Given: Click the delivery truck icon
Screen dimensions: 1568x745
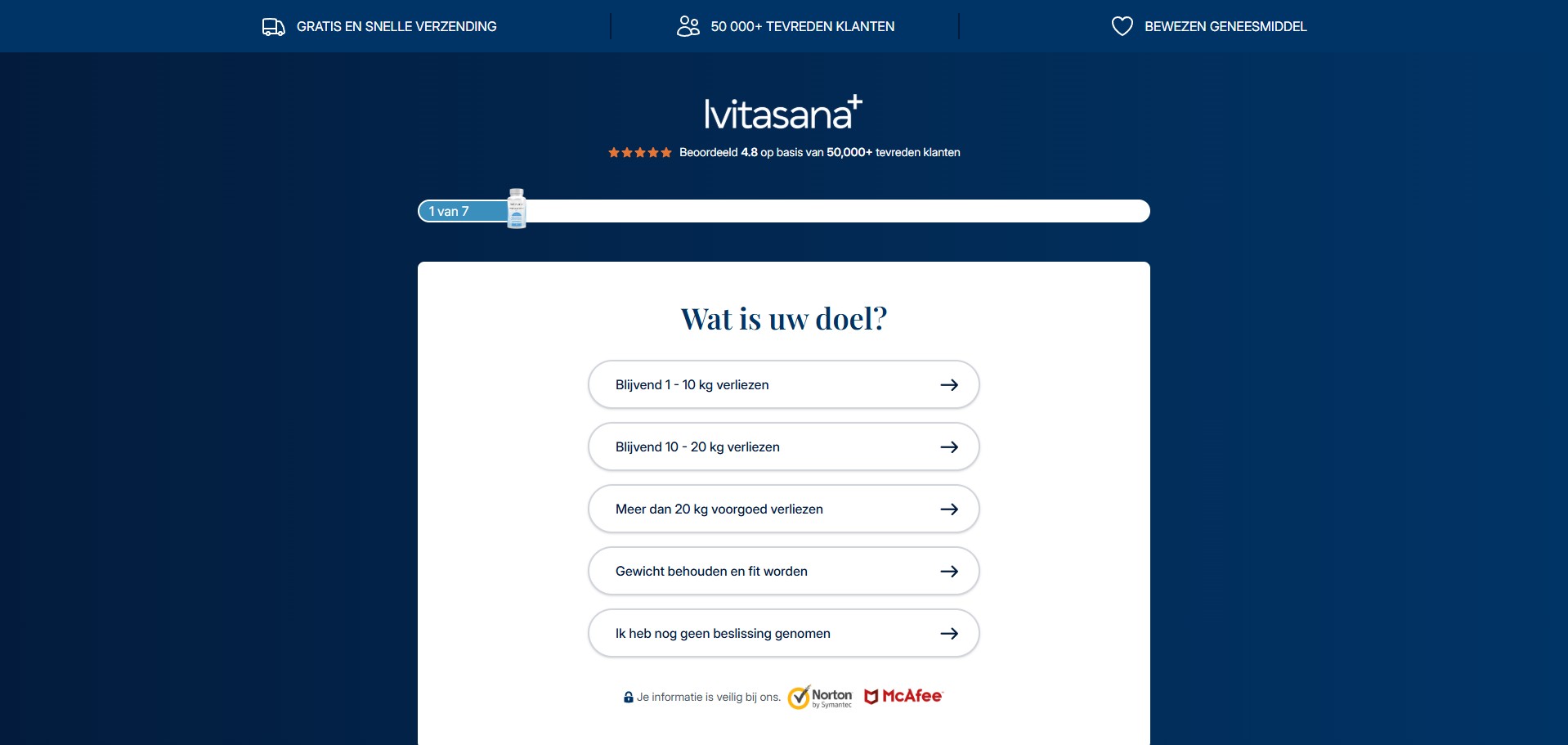Looking at the screenshot, I should [273, 27].
